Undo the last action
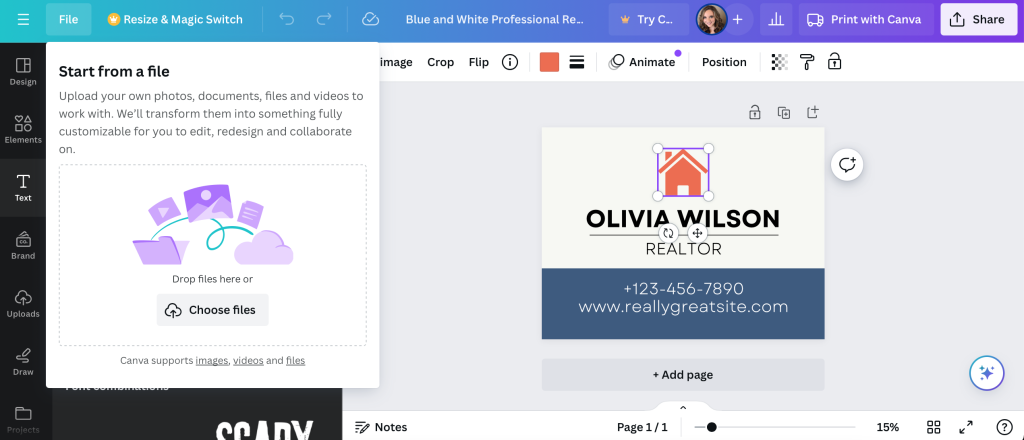This screenshot has height=440, width=1024. pyautogui.click(x=286, y=20)
